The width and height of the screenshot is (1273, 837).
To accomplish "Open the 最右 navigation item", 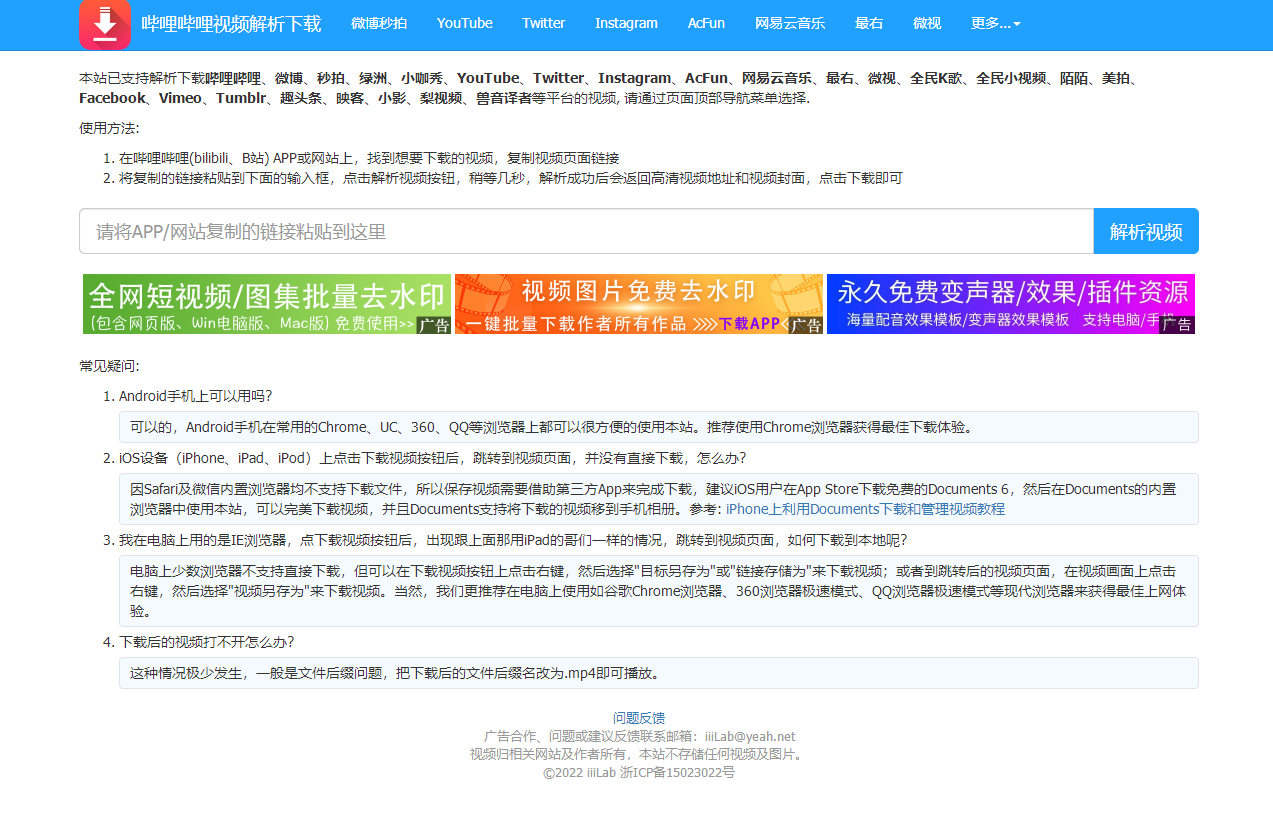I will tap(870, 23).
